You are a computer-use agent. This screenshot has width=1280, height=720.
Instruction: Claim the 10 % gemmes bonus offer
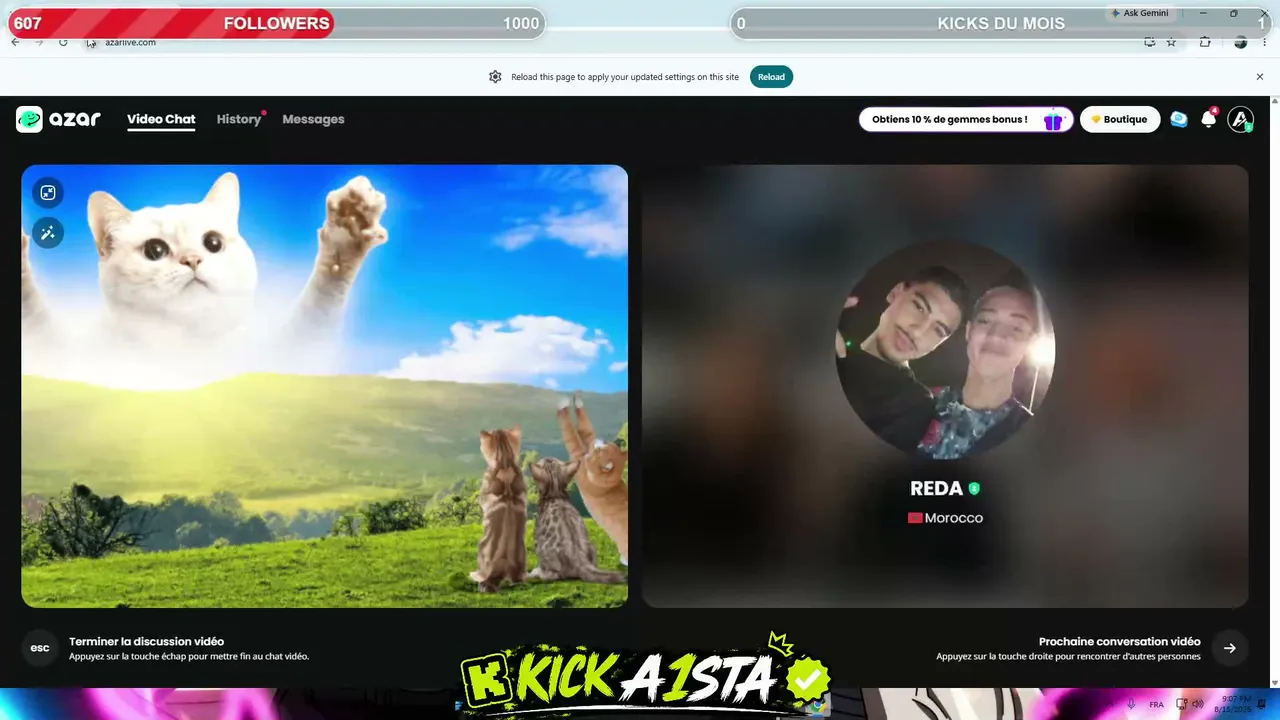(x=966, y=120)
